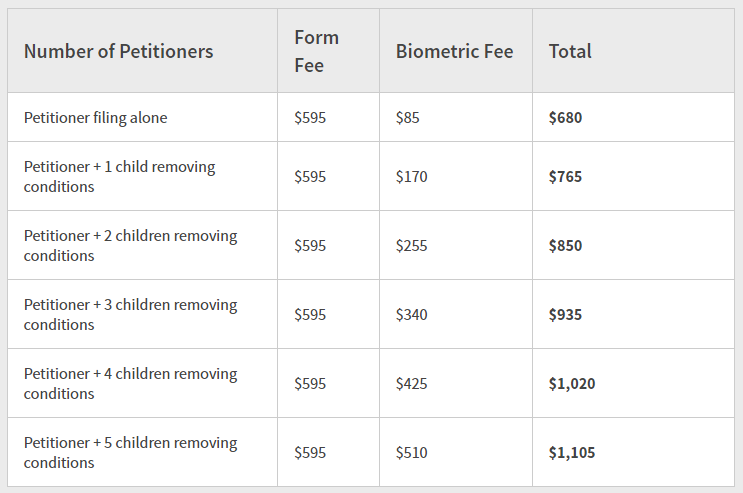Select the "Petitioner + 3 children removing conditions" cell
Viewport: 743px width, 493px height.
(130, 315)
